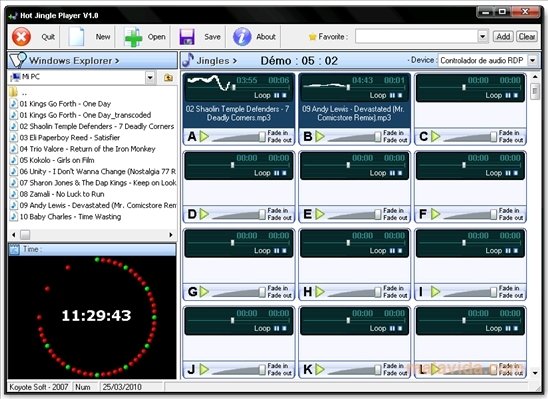Adjust volume slider of jingle B
548x399 pixels.
coord(378,137)
